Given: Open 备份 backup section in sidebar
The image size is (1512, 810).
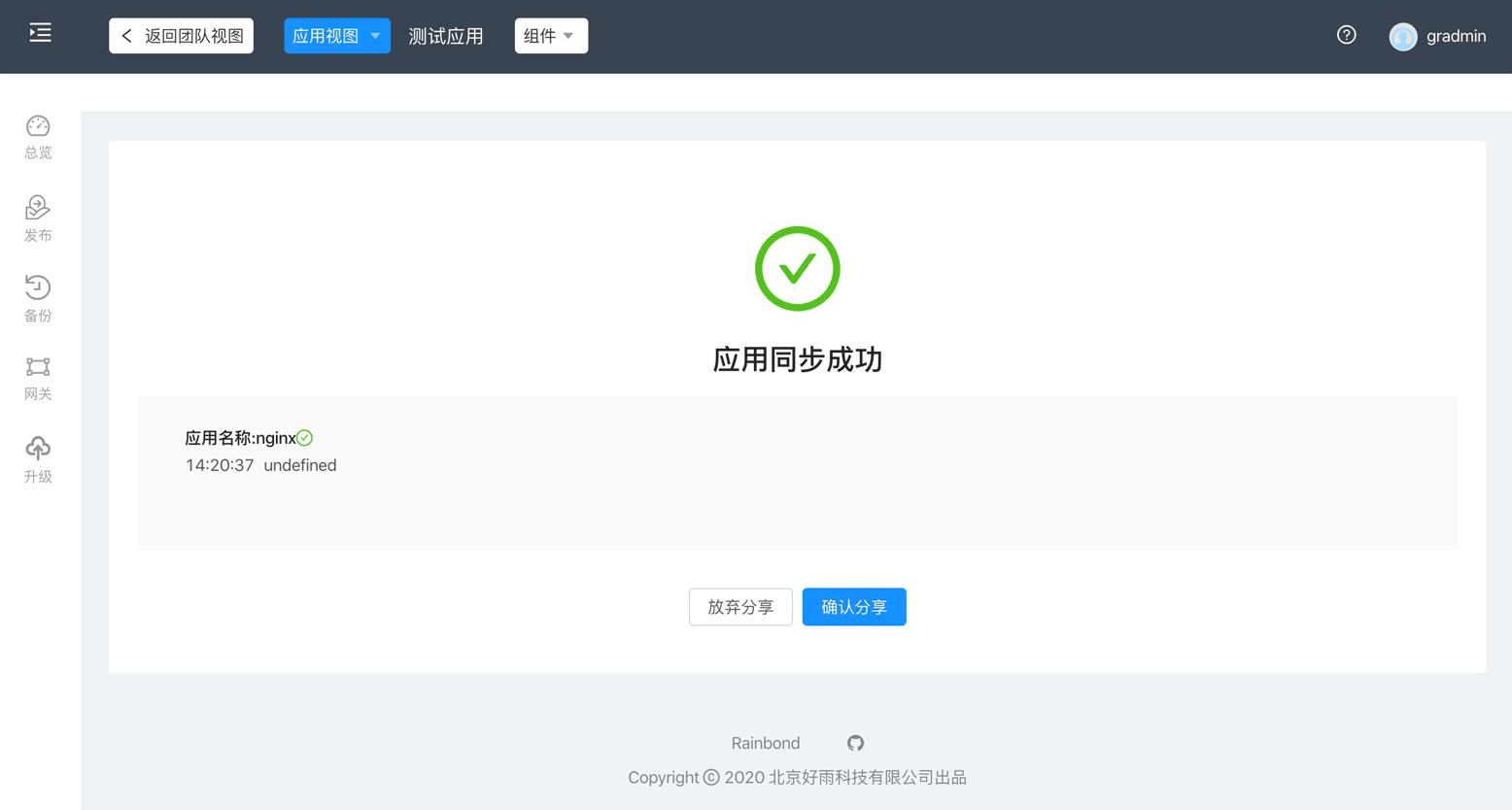Looking at the screenshot, I should (x=38, y=299).
